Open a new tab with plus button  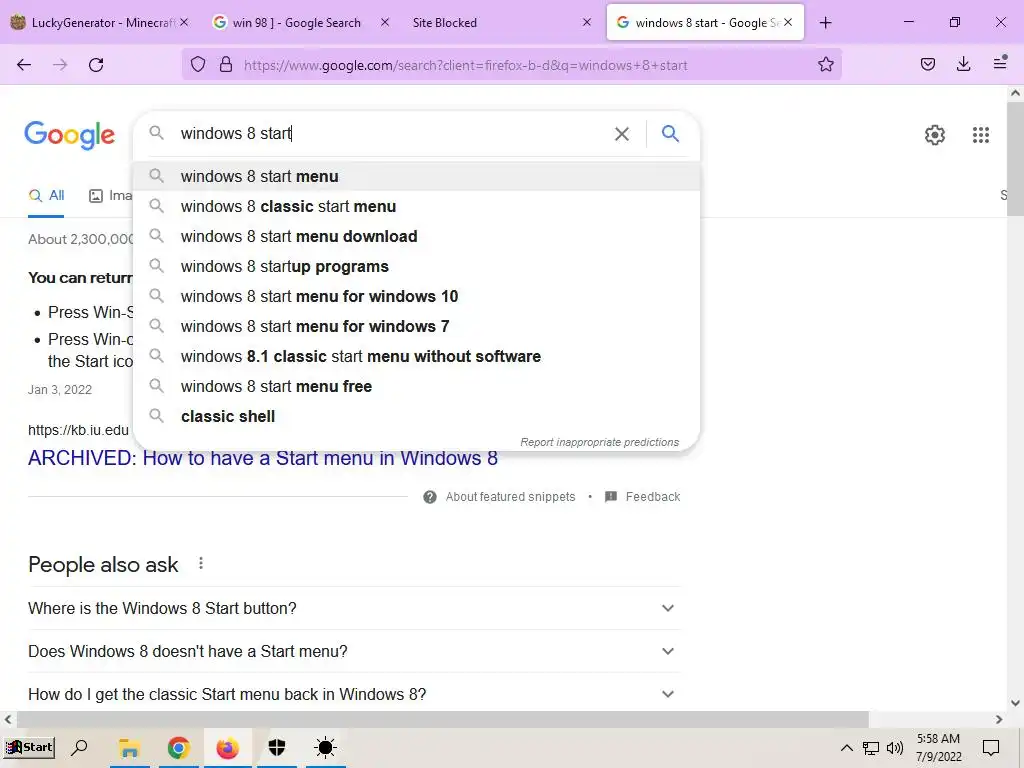pos(825,23)
